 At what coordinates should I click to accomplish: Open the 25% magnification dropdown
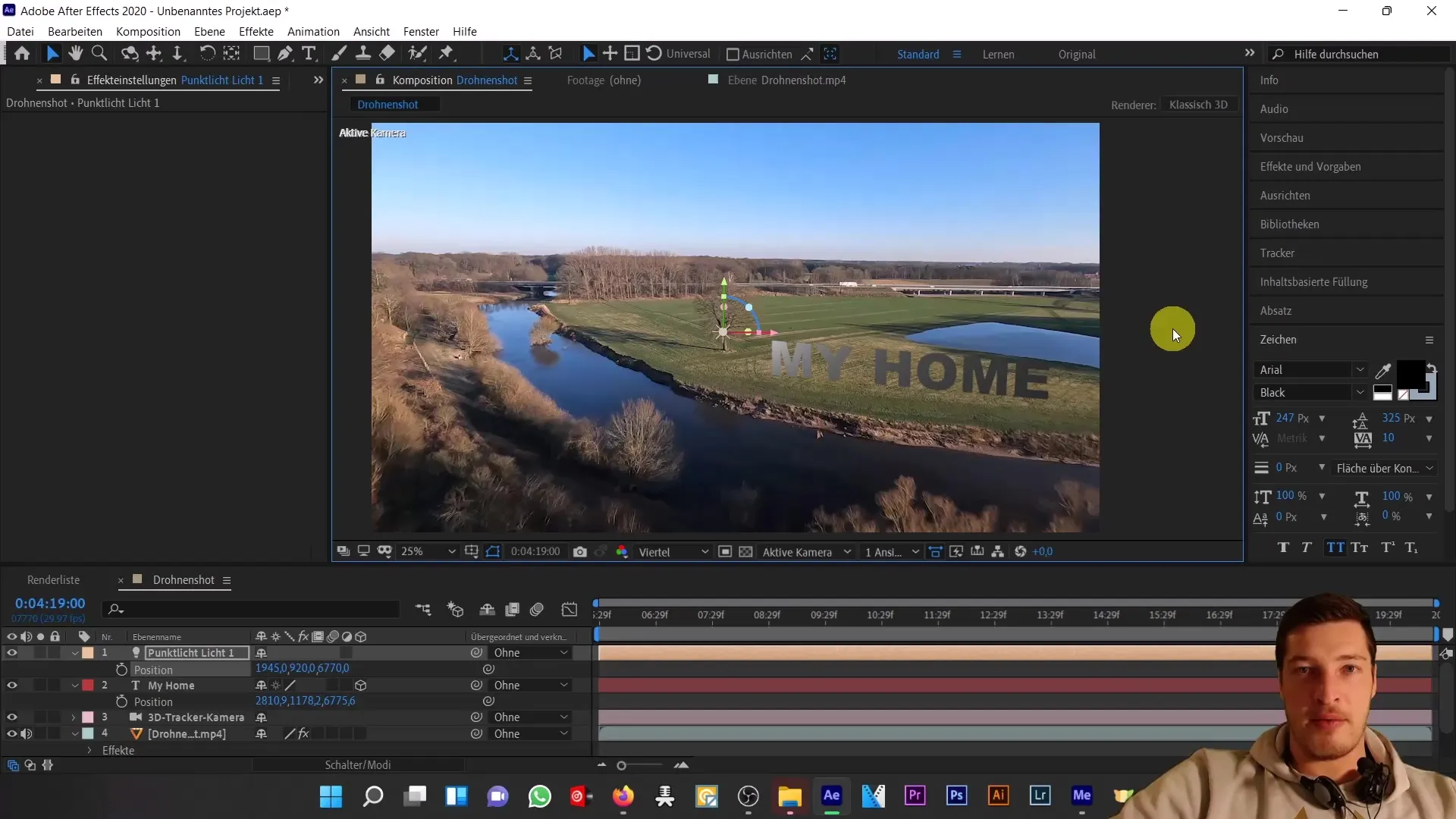(x=428, y=552)
